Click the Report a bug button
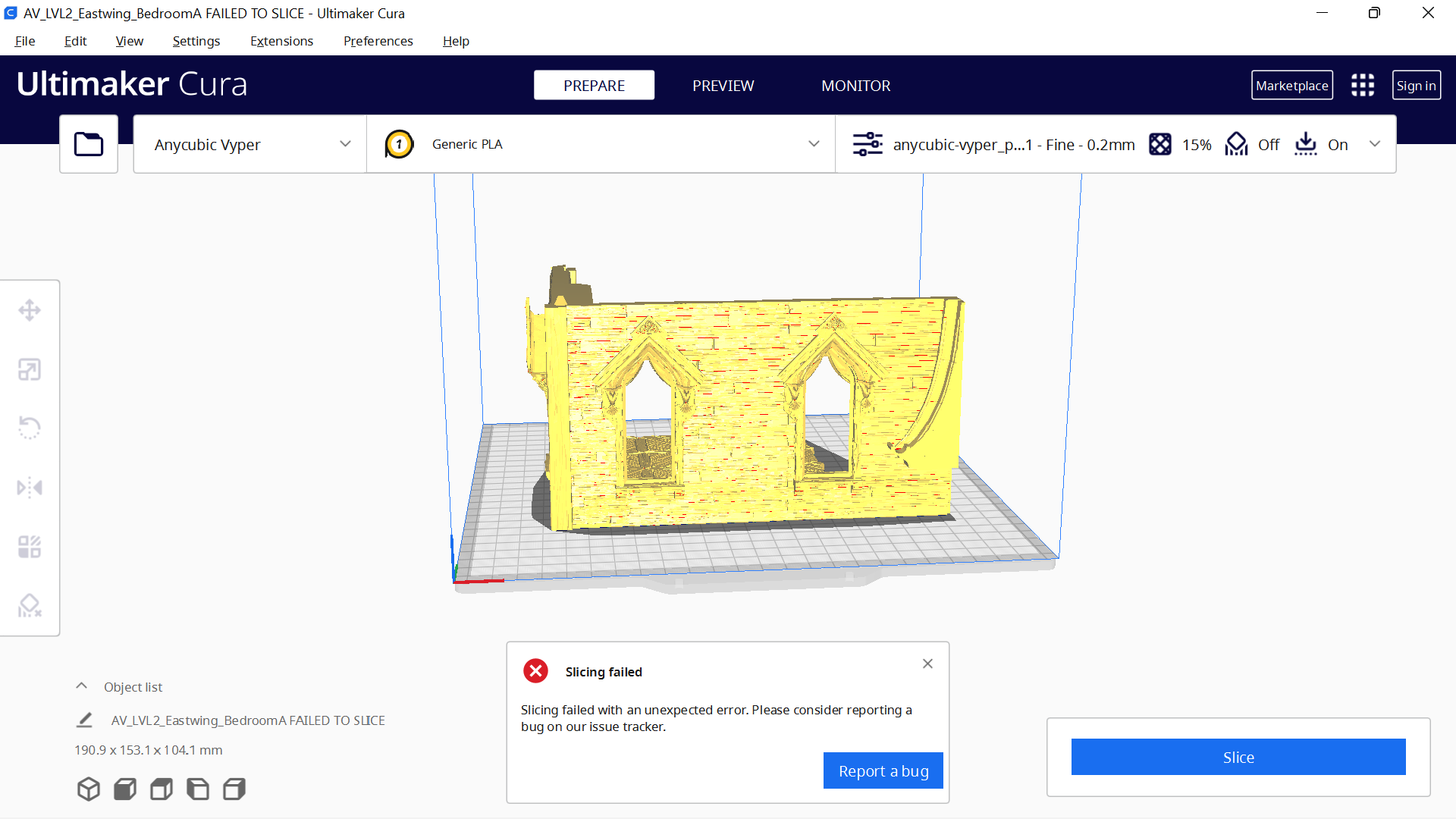This screenshot has width=1456, height=819. (x=883, y=770)
